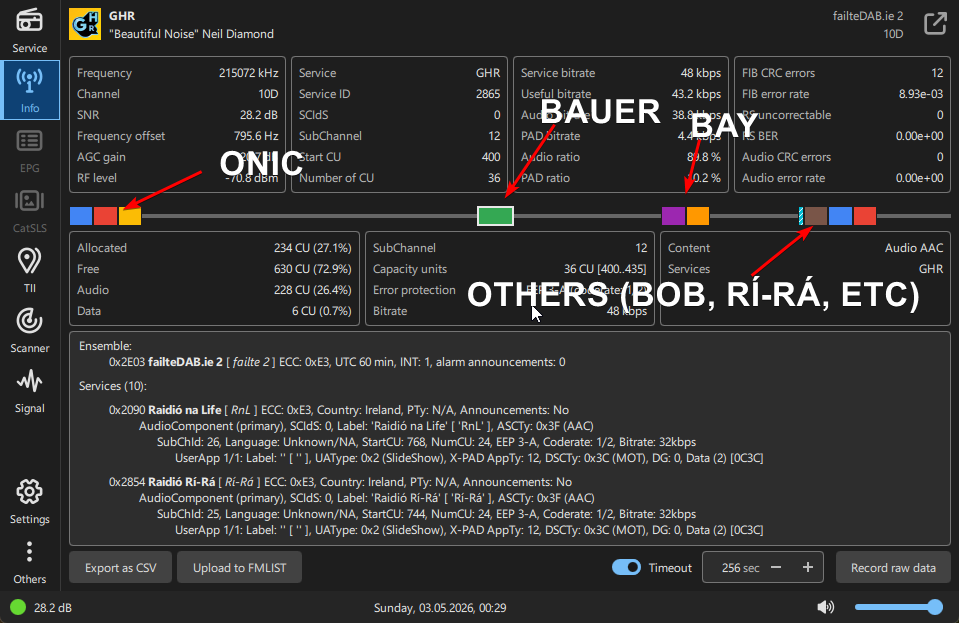Screen dimensions: 959x623
Task: Toggle the Timeout switch
Action: click(626, 567)
